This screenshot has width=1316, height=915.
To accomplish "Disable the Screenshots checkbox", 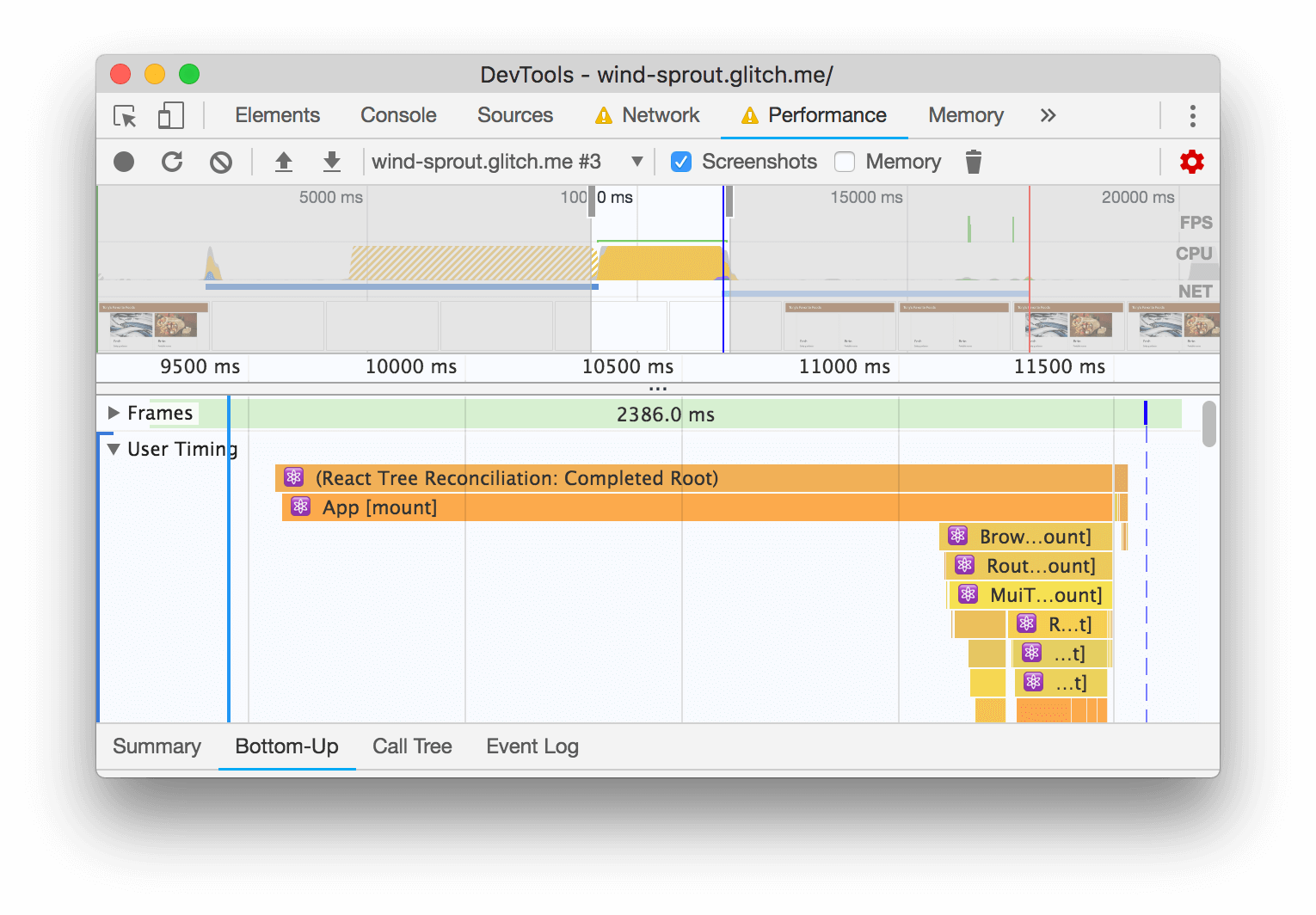I will coord(681,161).
